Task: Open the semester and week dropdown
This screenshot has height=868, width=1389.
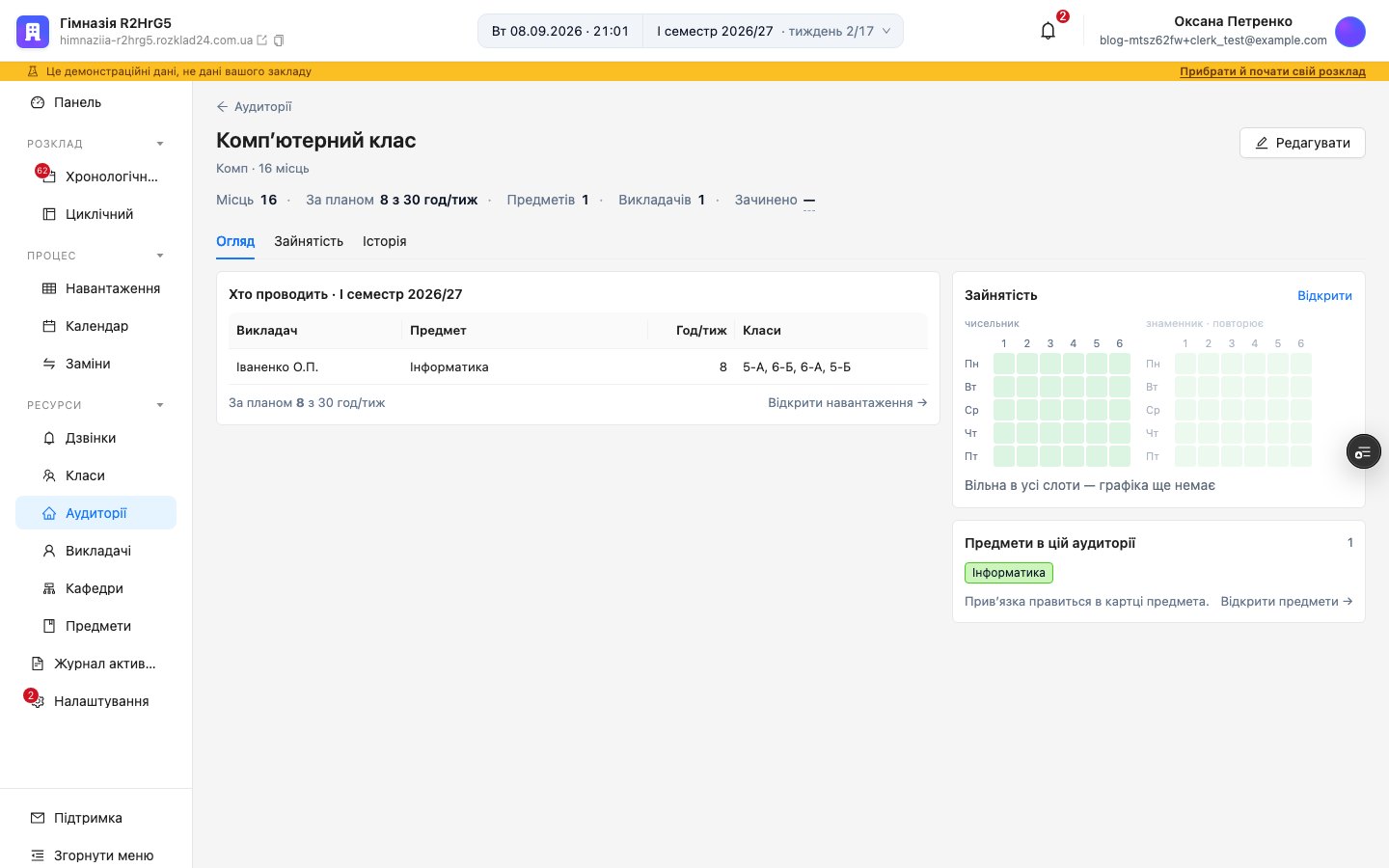Action: tap(774, 31)
